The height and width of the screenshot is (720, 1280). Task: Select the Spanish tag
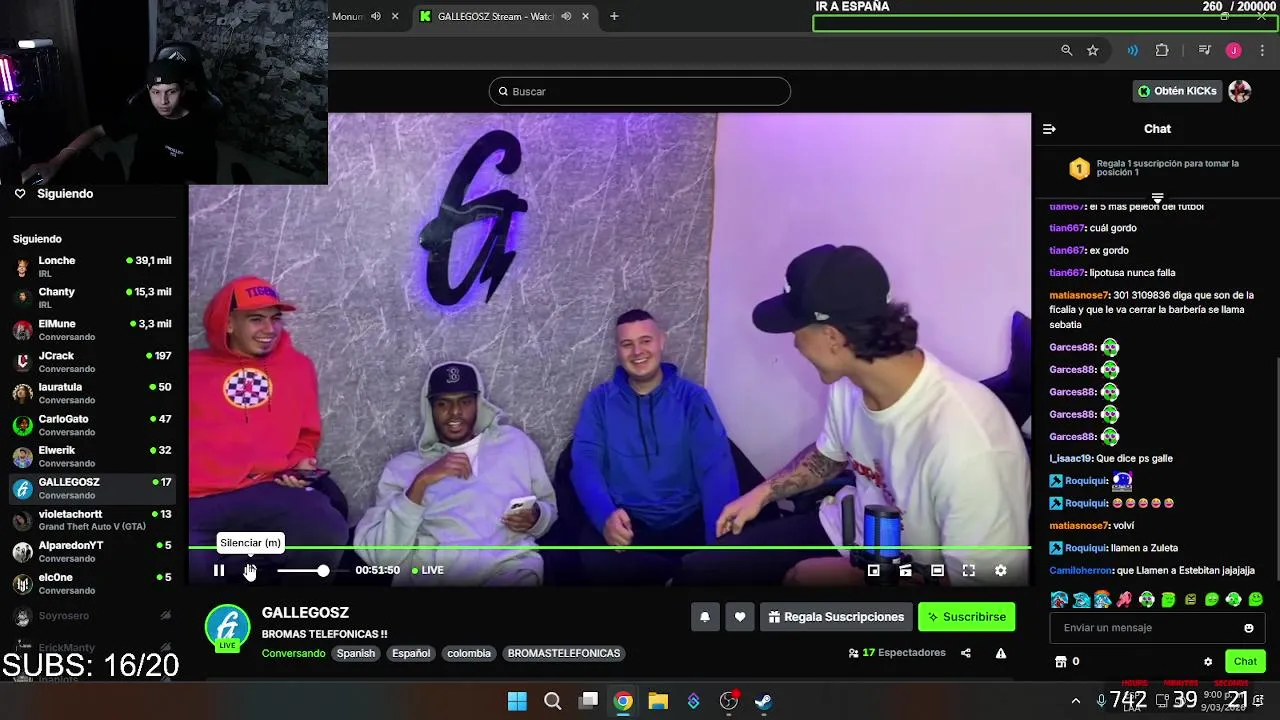[x=356, y=653]
